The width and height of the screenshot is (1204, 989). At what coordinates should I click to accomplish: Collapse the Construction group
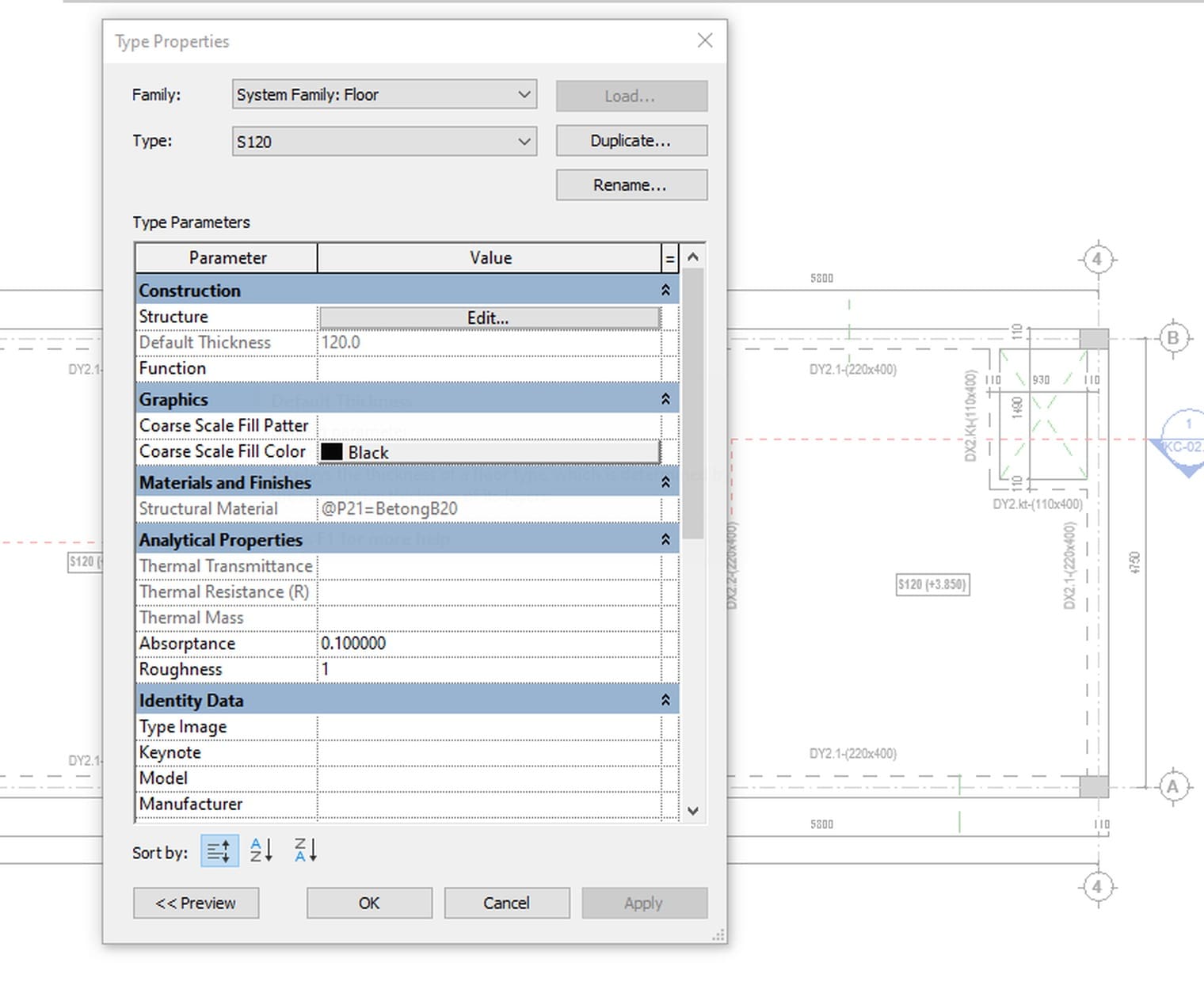(x=665, y=291)
